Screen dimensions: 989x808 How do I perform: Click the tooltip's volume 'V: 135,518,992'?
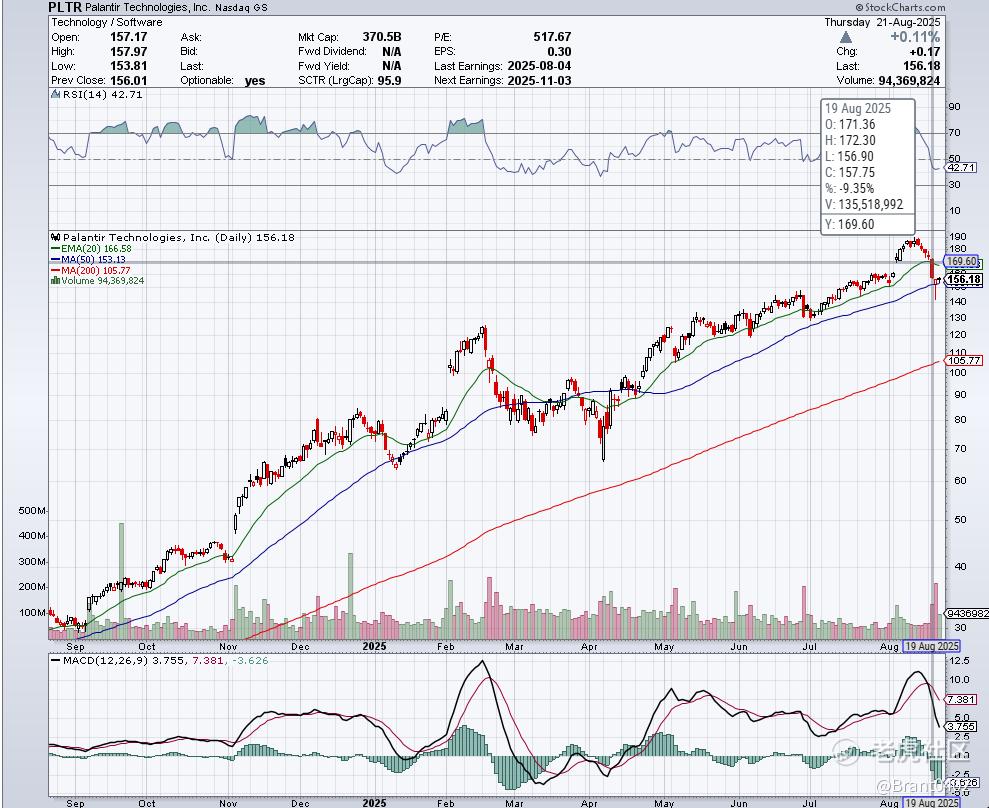(864, 204)
